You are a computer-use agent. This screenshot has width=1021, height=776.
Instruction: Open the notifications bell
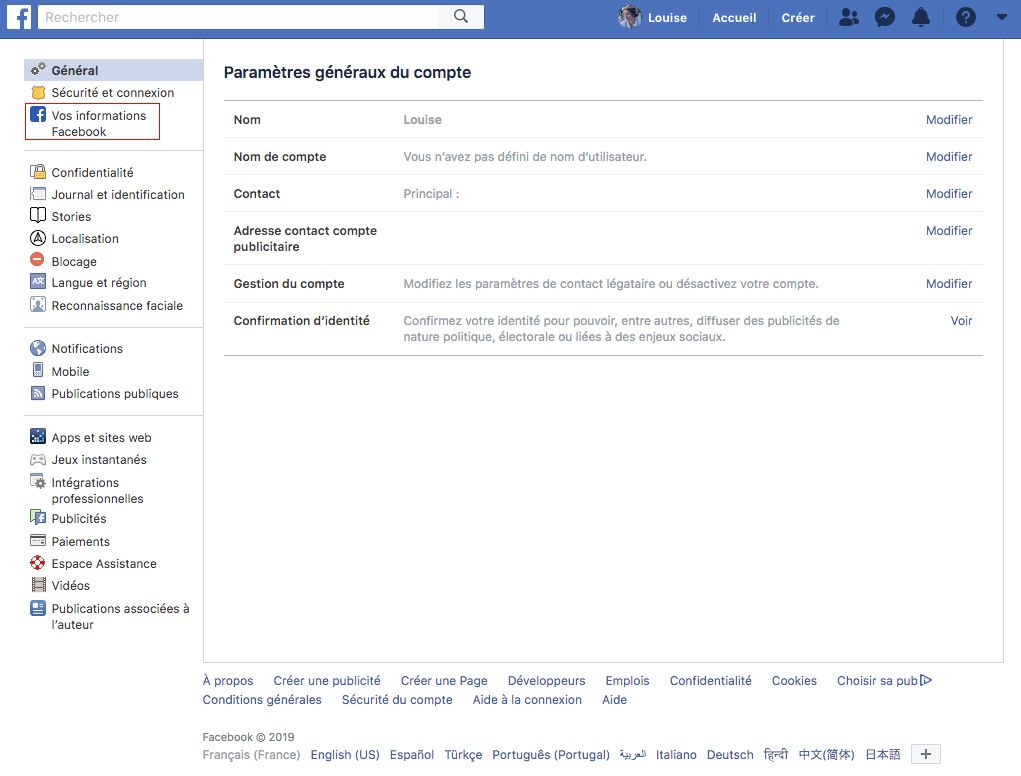pos(920,17)
